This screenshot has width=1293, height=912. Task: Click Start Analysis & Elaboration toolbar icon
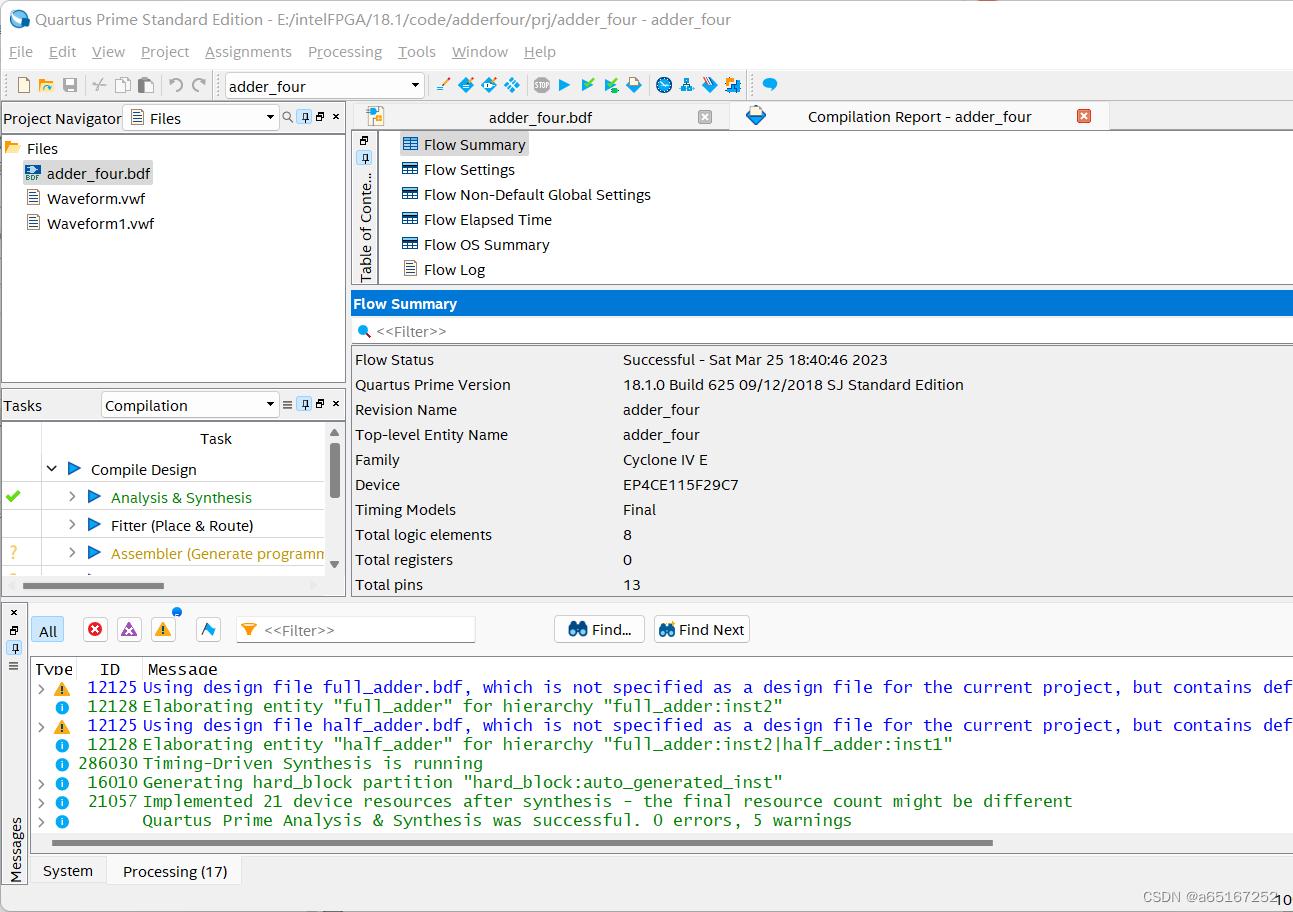point(588,85)
